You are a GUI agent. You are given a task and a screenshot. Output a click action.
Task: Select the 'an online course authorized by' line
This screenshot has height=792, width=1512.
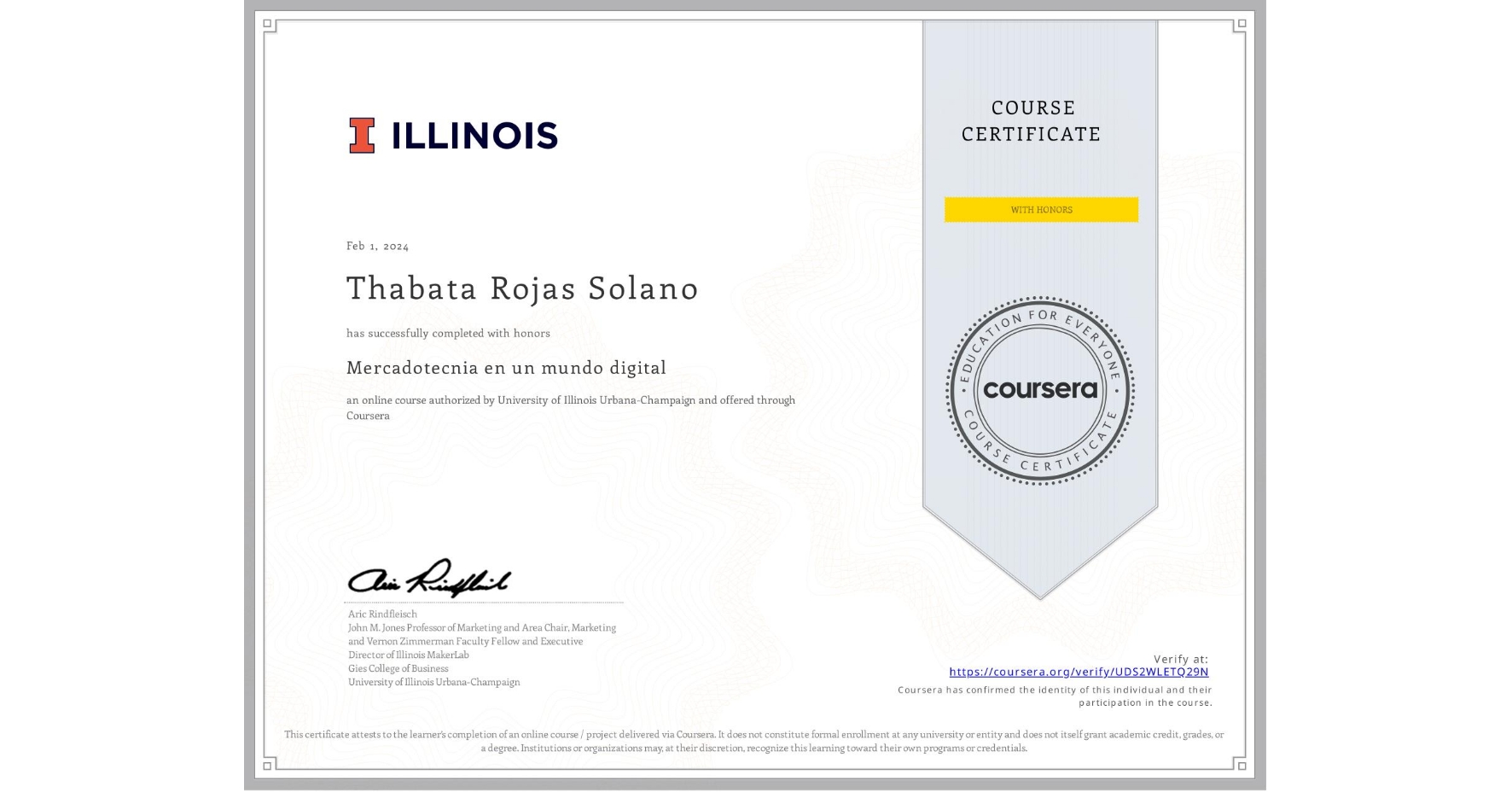tap(571, 400)
